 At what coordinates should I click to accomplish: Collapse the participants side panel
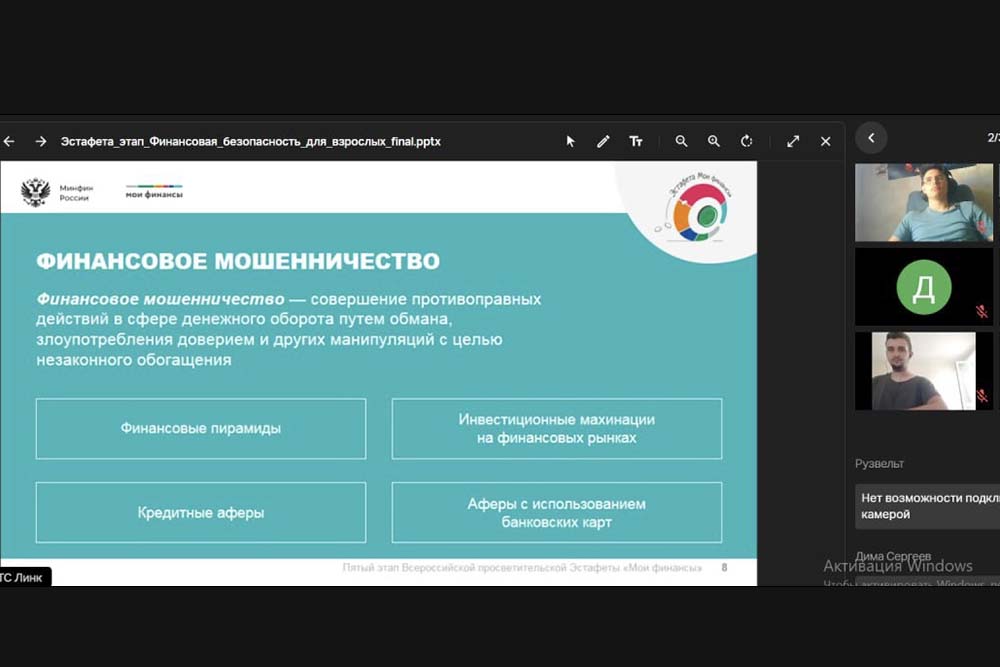coord(871,138)
